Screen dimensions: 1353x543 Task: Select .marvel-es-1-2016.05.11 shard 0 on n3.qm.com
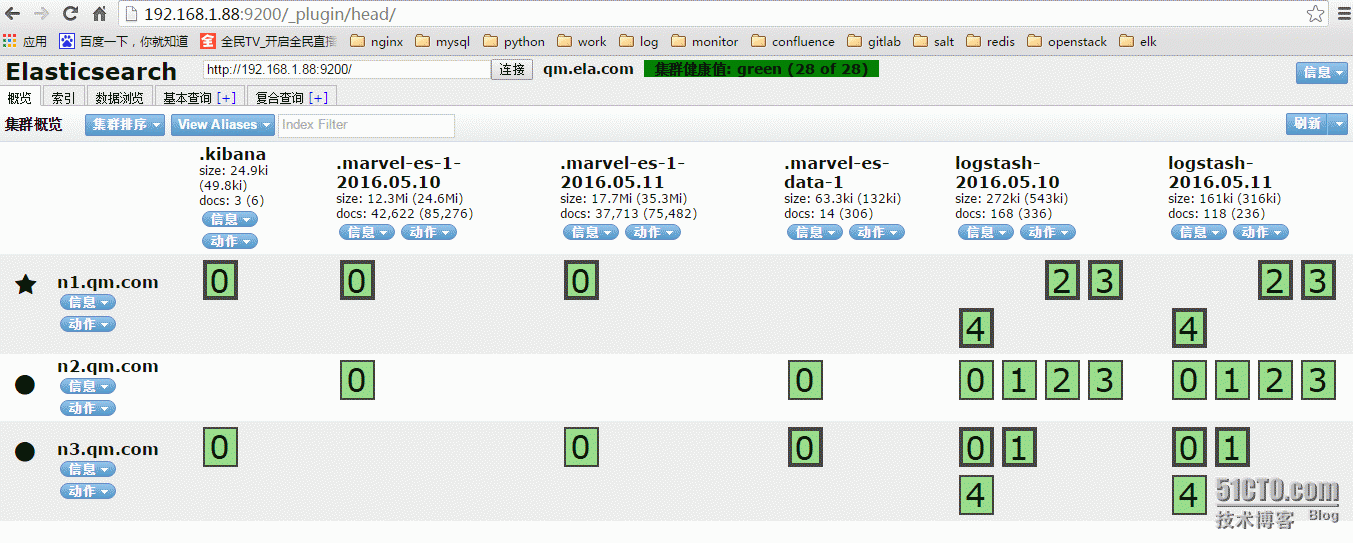tap(581, 447)
